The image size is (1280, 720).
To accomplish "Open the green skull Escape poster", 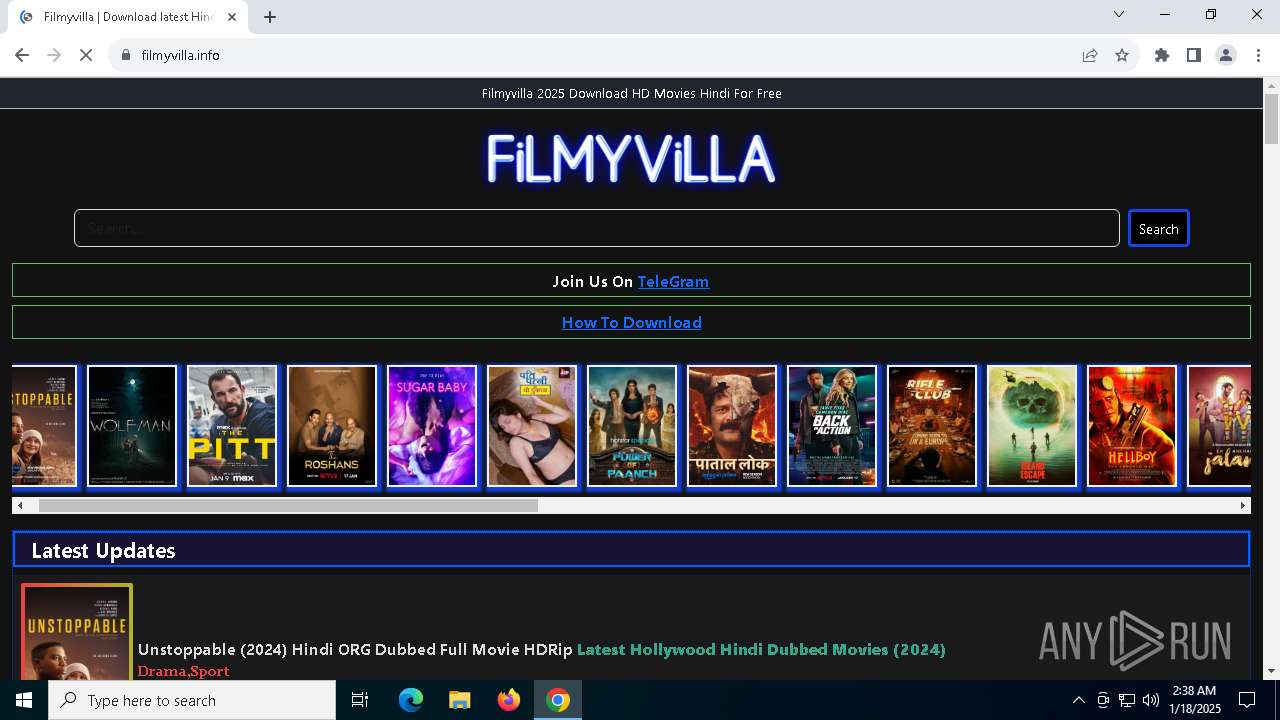I will pyautogui.click(x=1032, y=426).
